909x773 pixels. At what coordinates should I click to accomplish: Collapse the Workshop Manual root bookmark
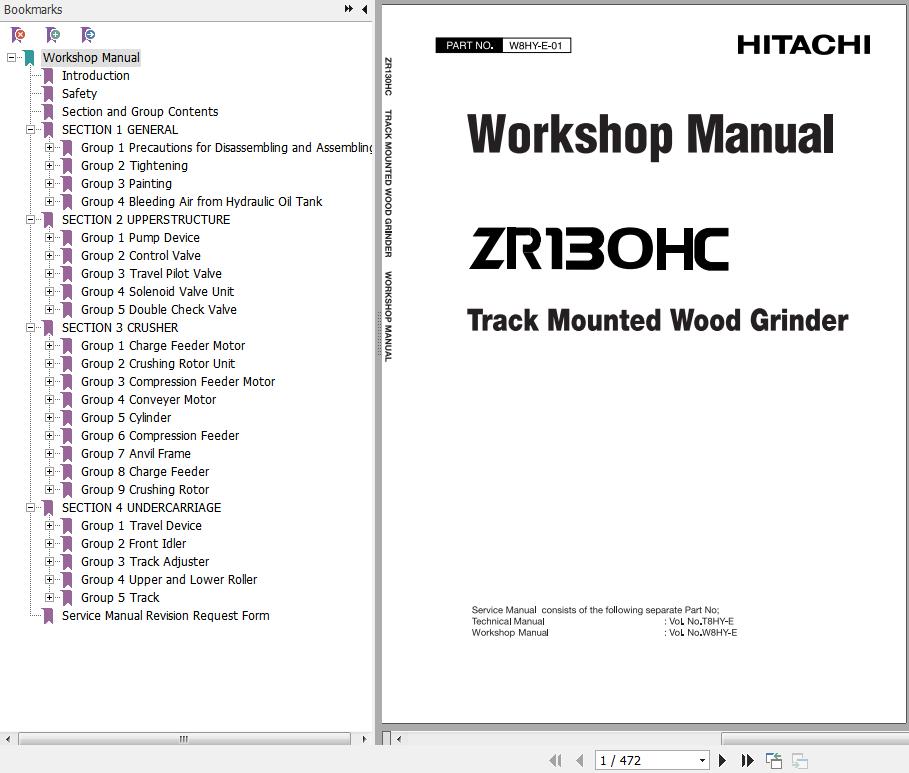11,57
